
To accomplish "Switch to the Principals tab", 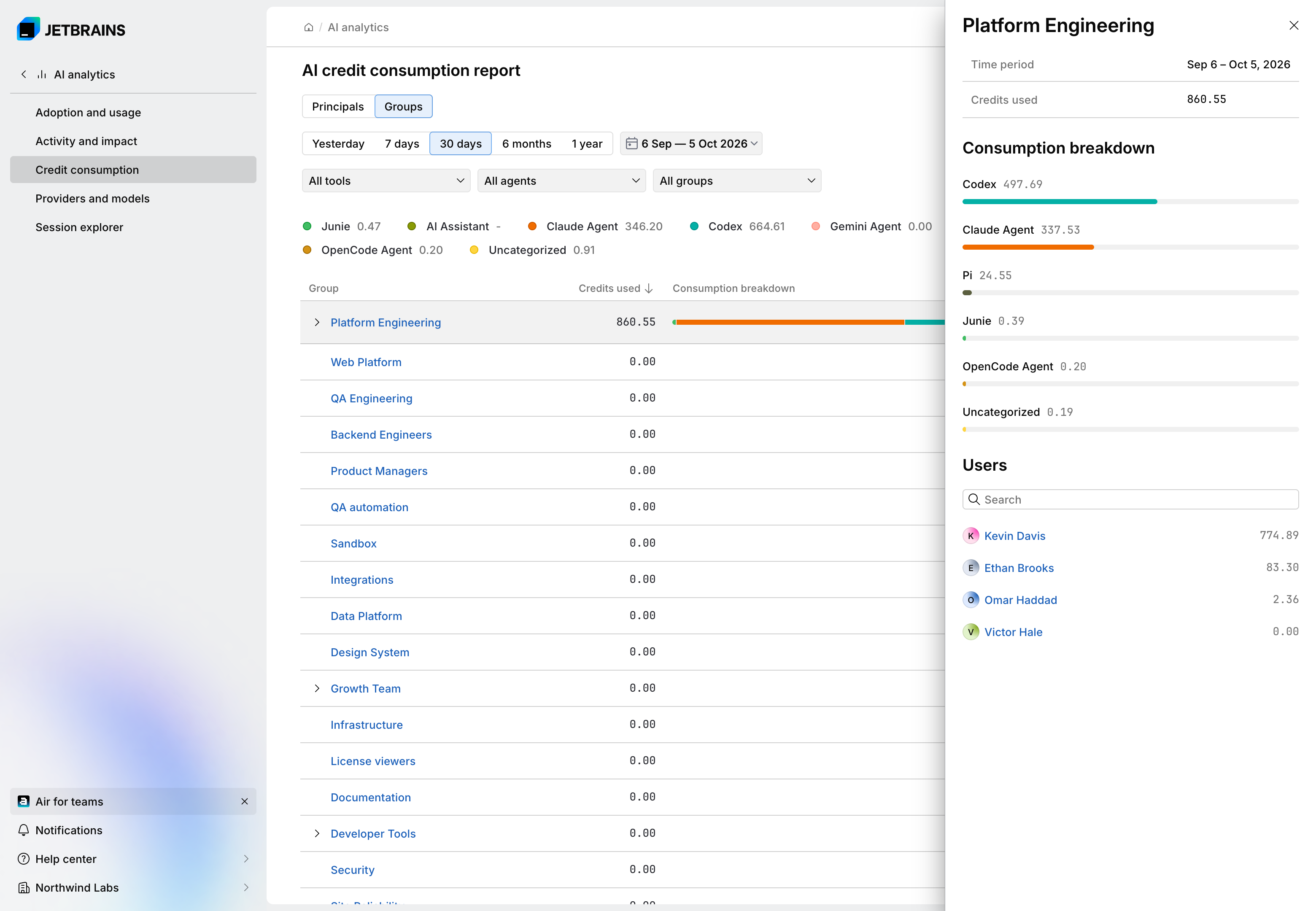I will [337, 107].
